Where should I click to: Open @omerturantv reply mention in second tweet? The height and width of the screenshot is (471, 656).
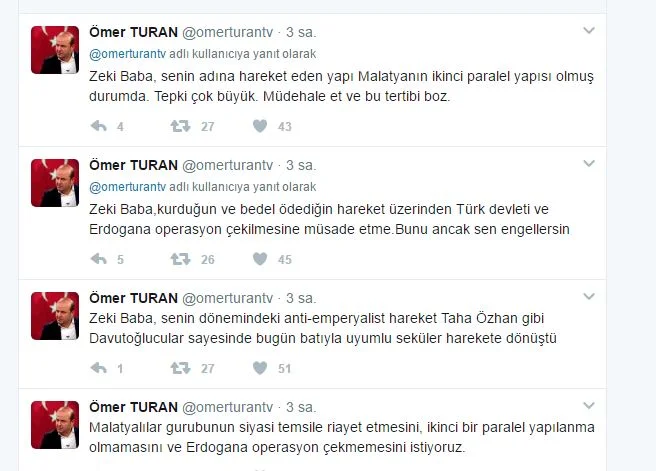tap(128, 187)
